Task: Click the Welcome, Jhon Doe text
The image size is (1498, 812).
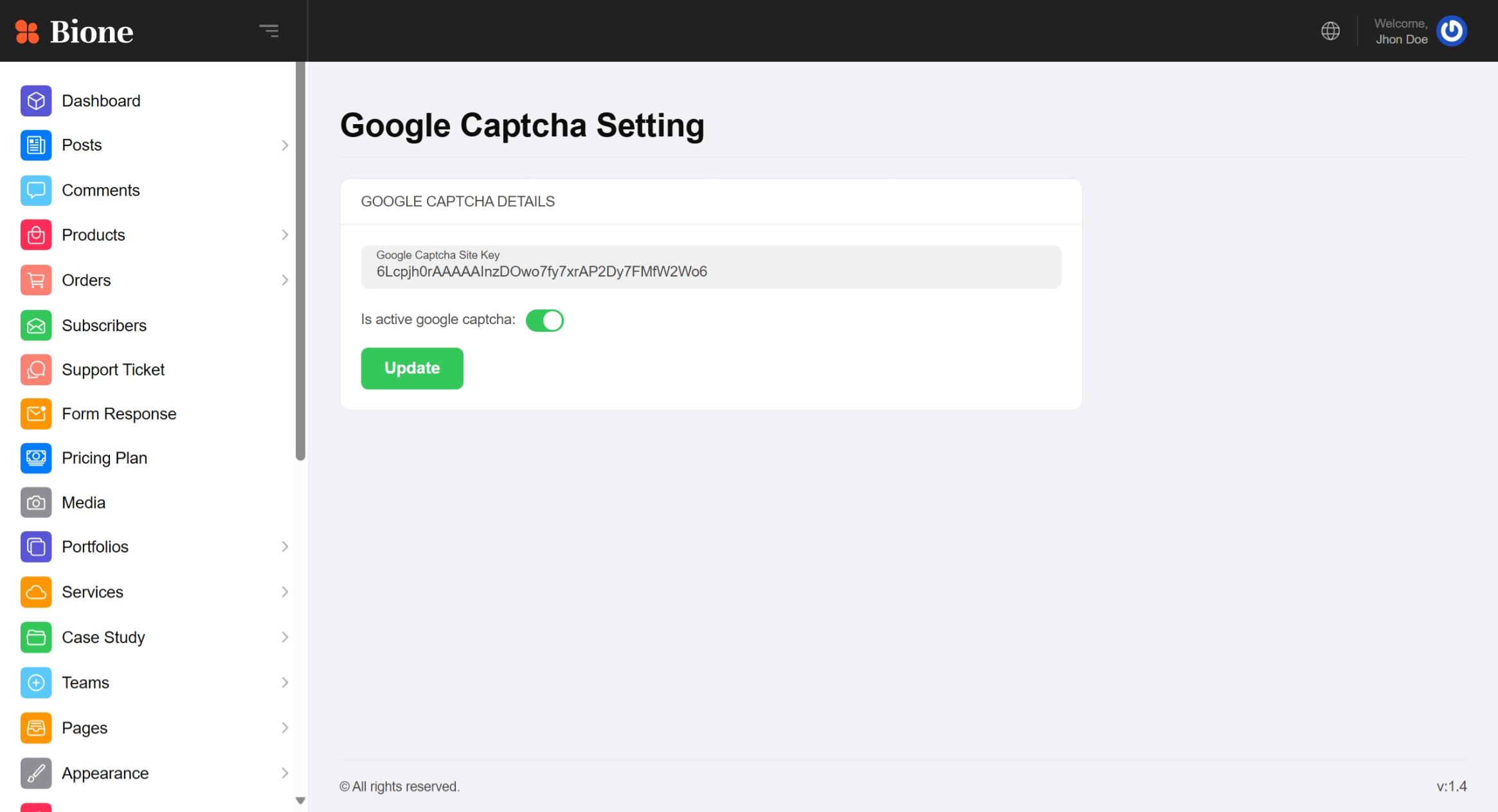Action: pyautogui.click(x=1401, y=31)
